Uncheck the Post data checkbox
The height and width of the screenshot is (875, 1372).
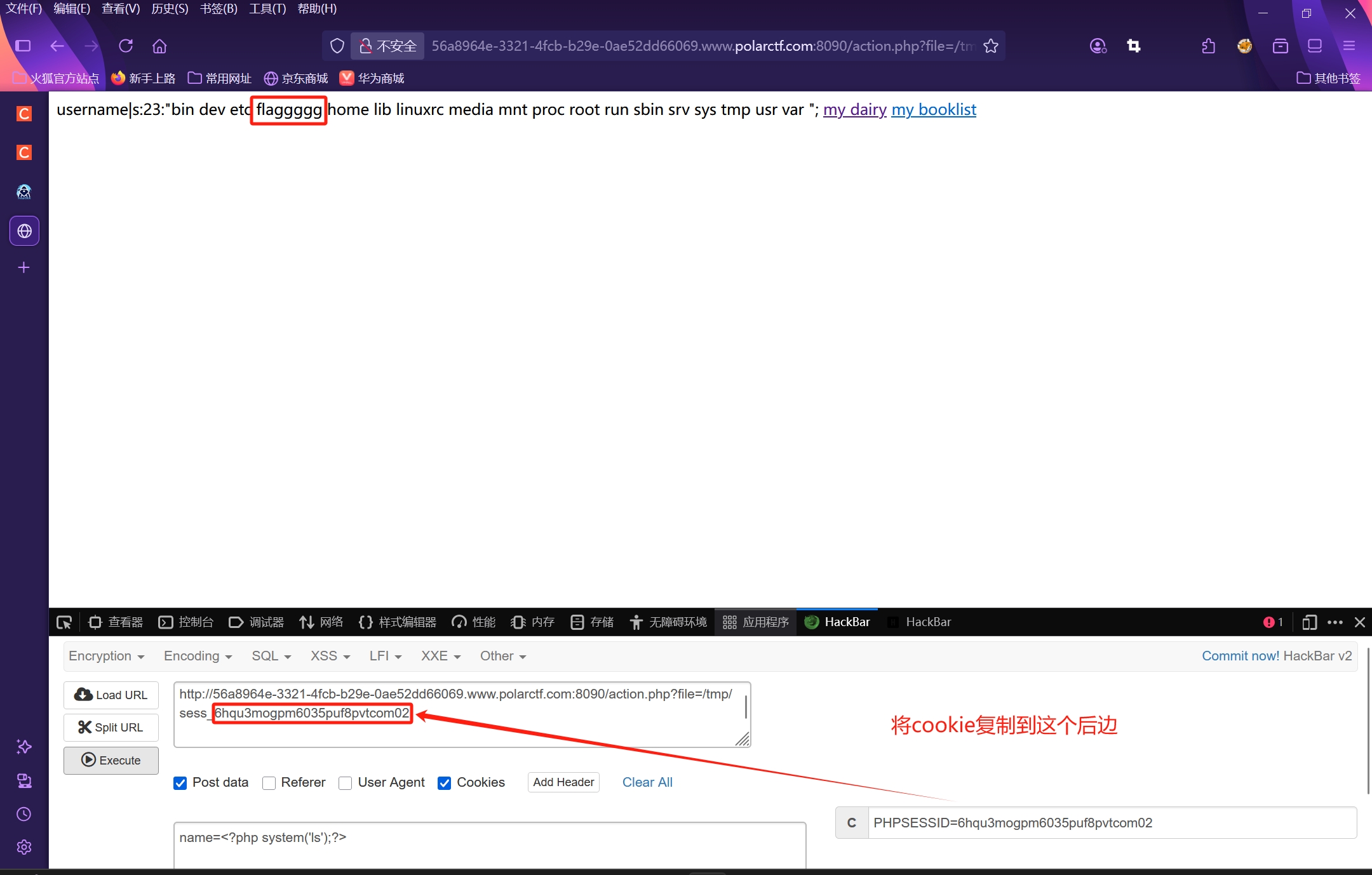[x=180, y=783]
